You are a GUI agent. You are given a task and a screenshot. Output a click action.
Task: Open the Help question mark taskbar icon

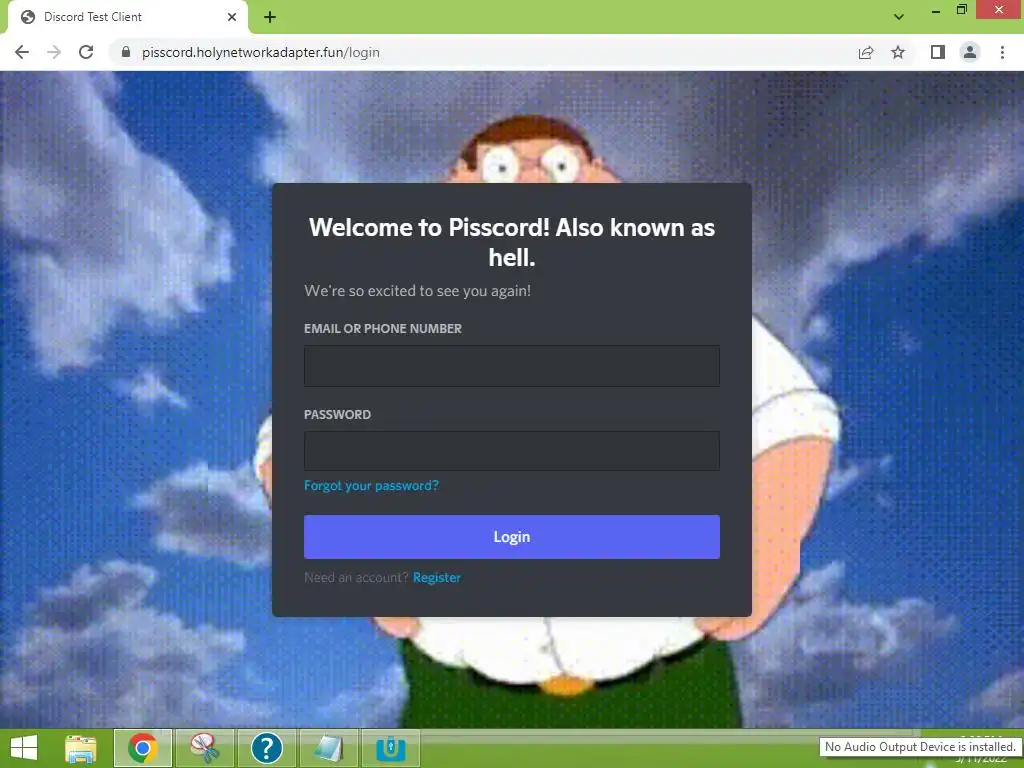[x=266, y=748]
